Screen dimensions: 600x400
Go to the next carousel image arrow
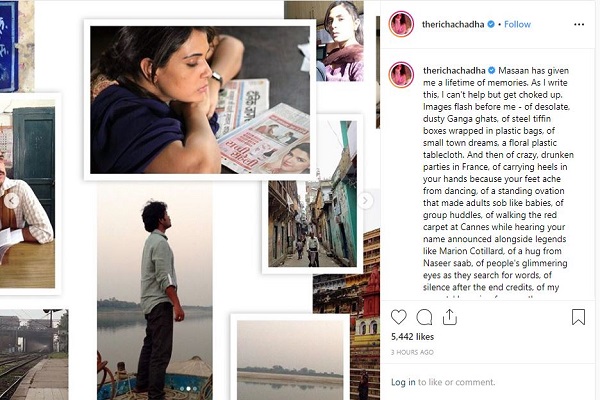365,201
